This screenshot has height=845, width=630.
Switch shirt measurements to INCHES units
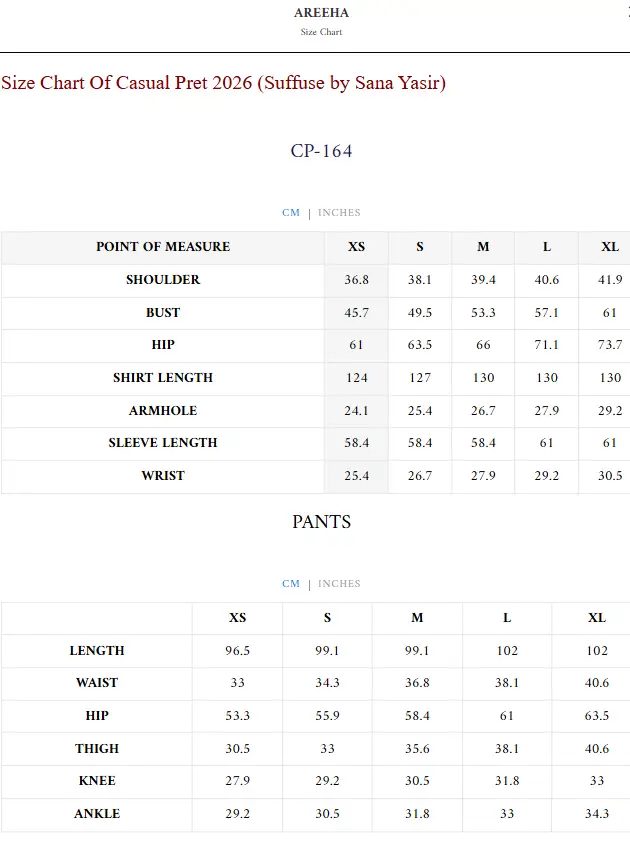click(340, 212)
